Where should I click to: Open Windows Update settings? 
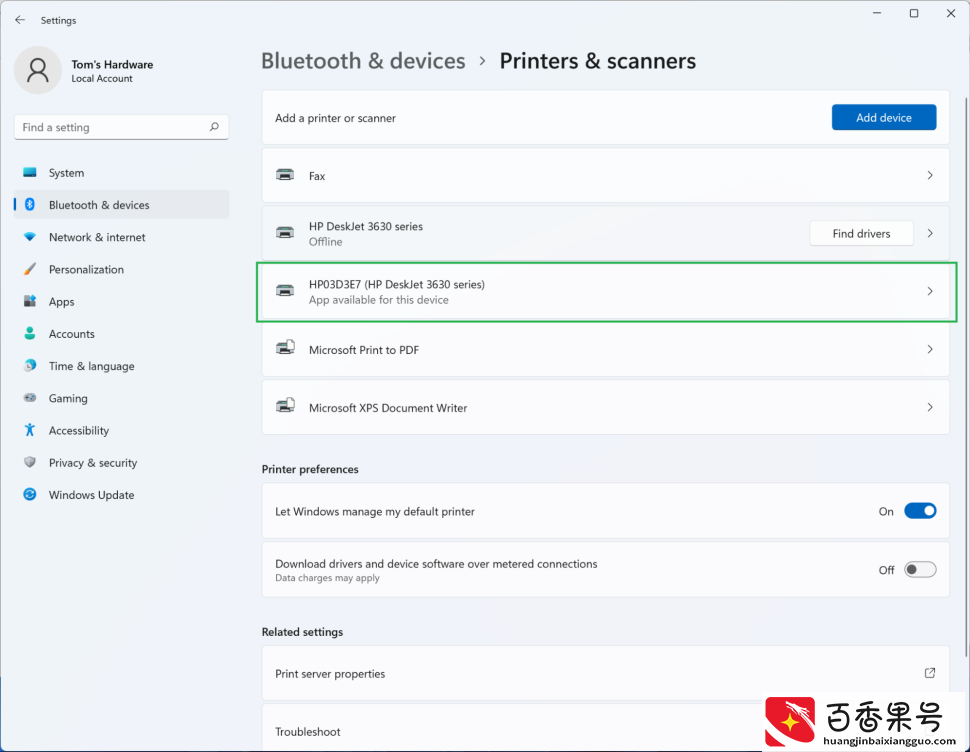point(121,494)
